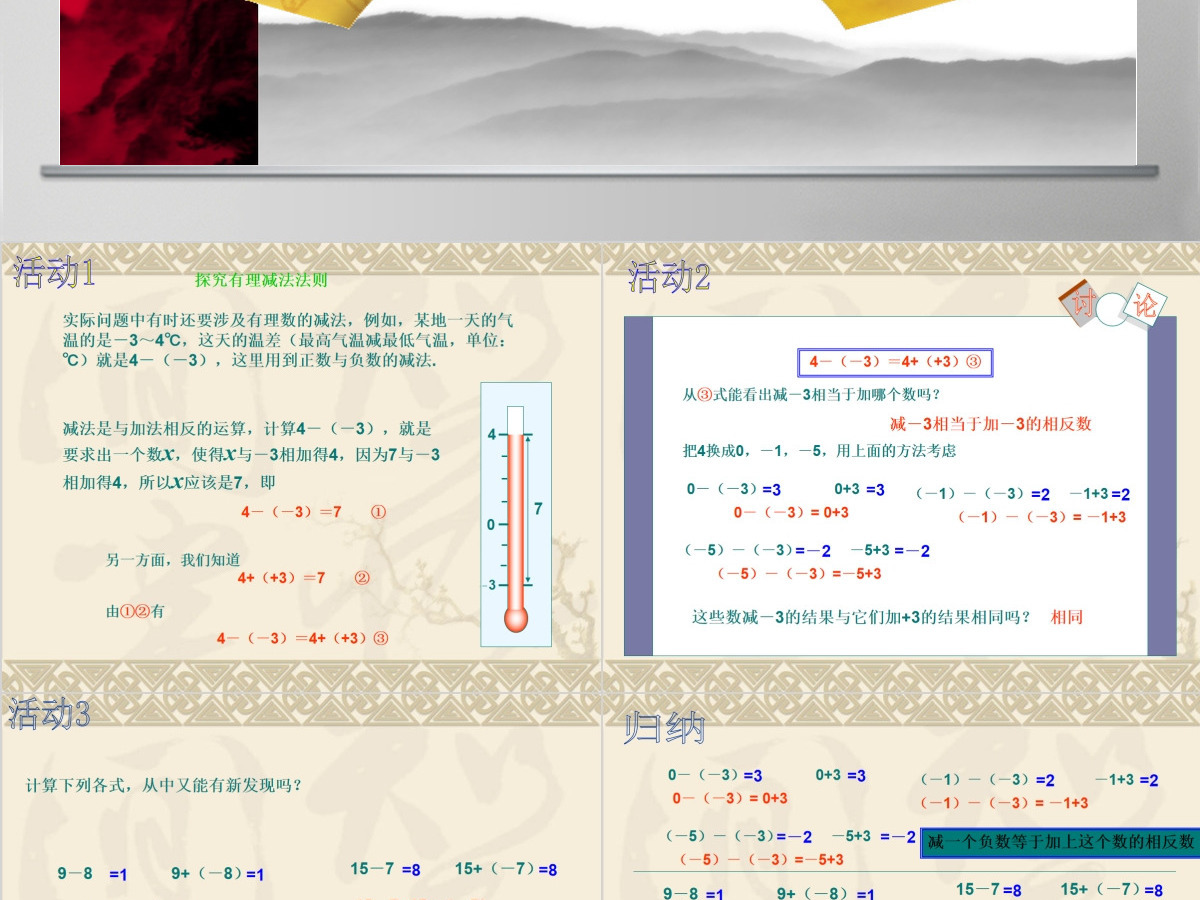Click equation 4−(−3)=7 ① in 活动1

point(314,512)
